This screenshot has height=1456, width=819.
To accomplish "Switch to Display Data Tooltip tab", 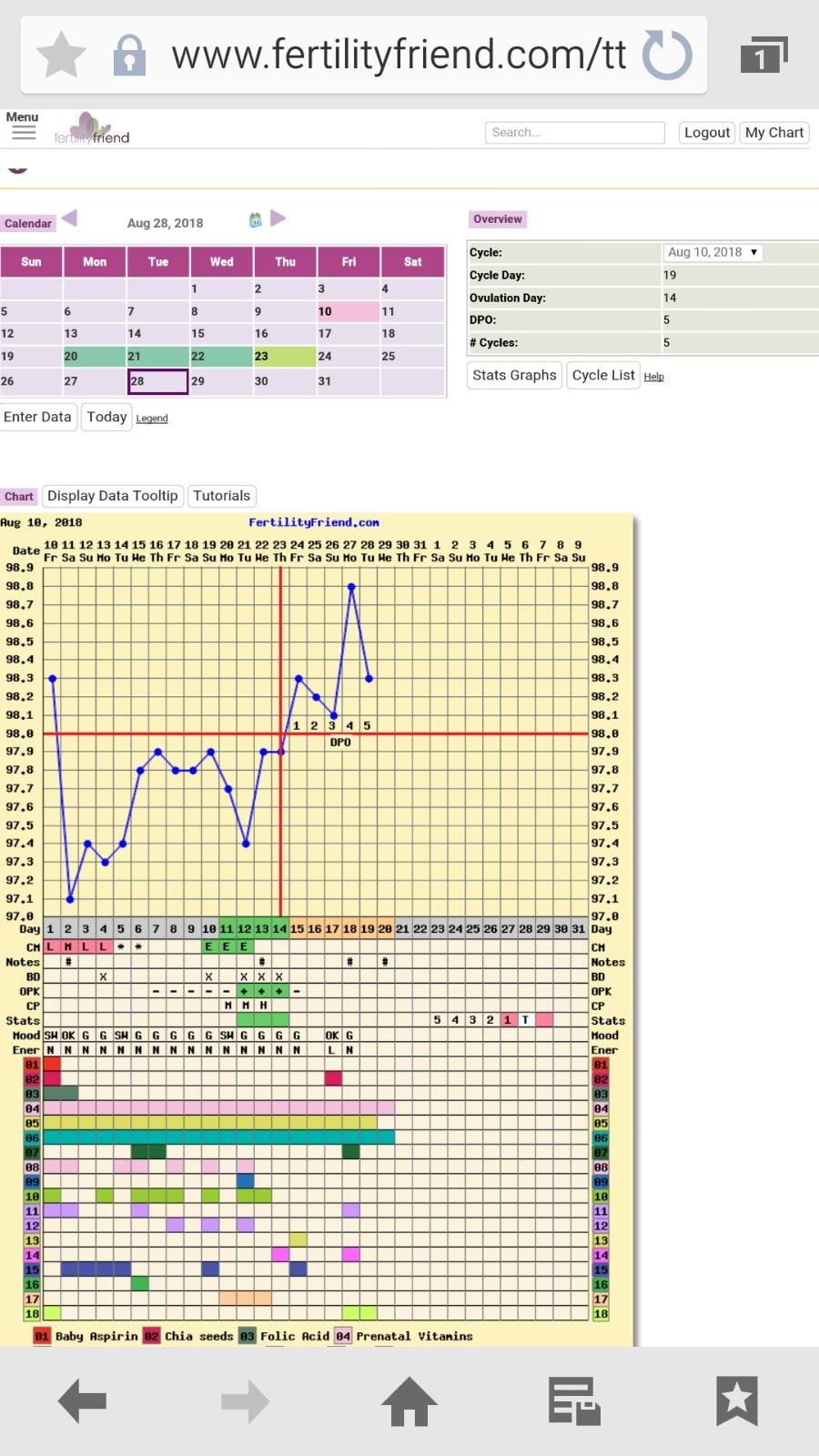I will (x=113, y=496).
